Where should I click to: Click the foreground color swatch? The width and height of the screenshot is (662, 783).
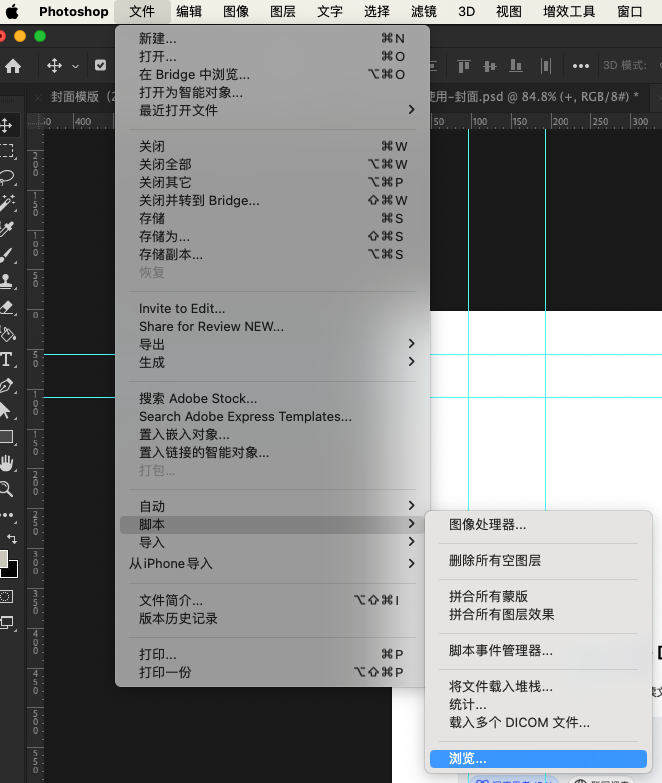(2, 558)
